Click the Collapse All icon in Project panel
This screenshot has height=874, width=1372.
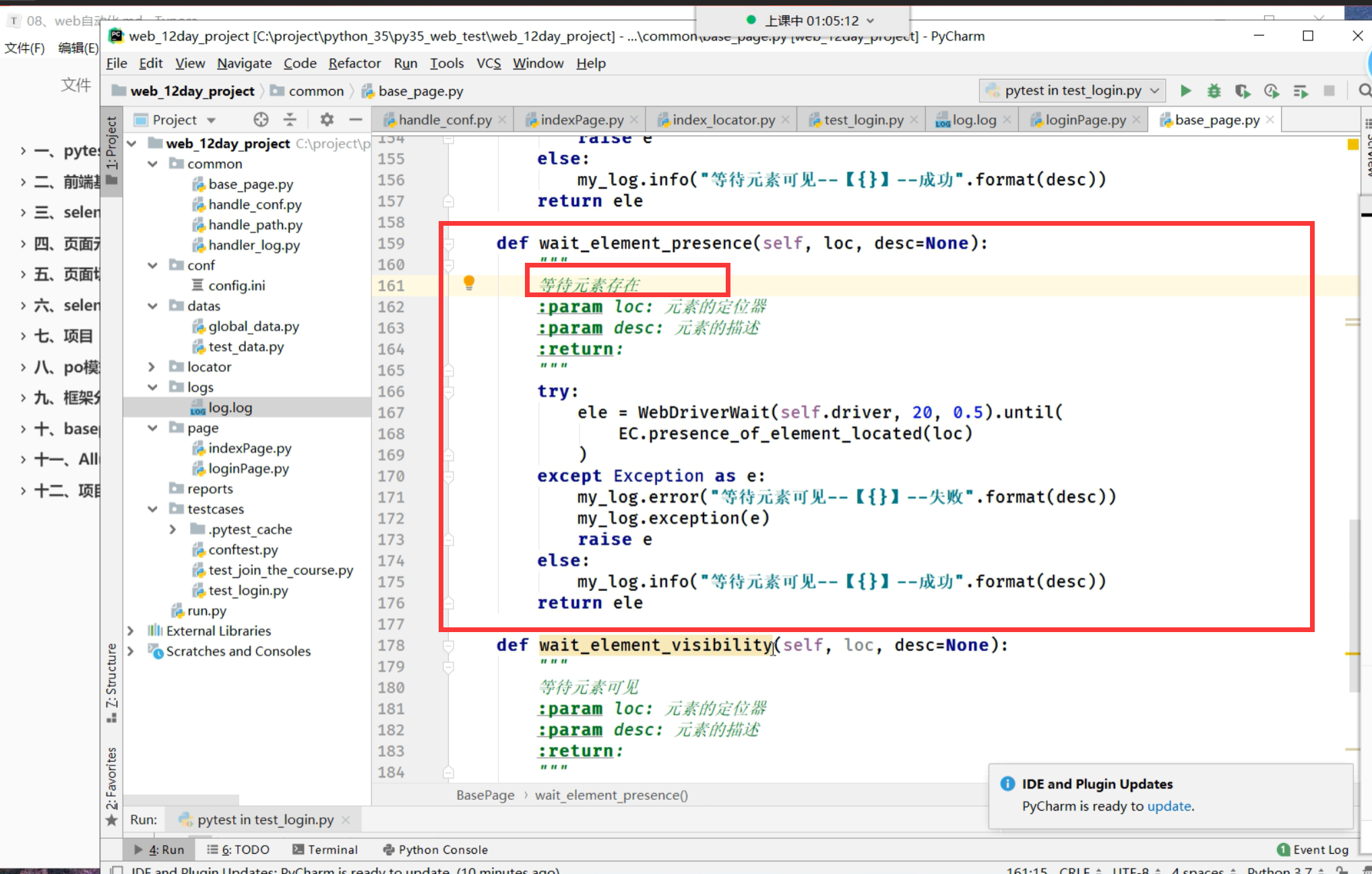click(x=290, y=120)
